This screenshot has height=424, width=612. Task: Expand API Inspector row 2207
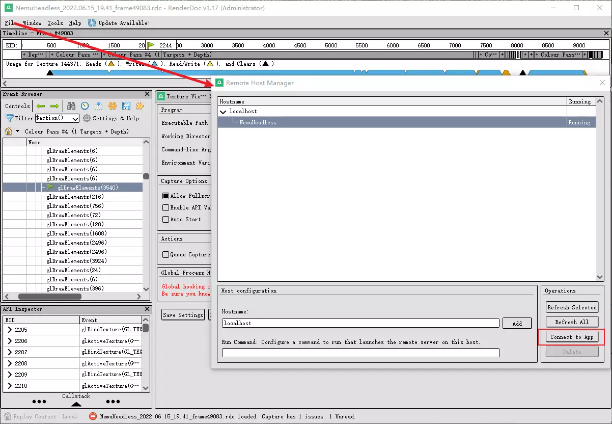click(9, 352)
